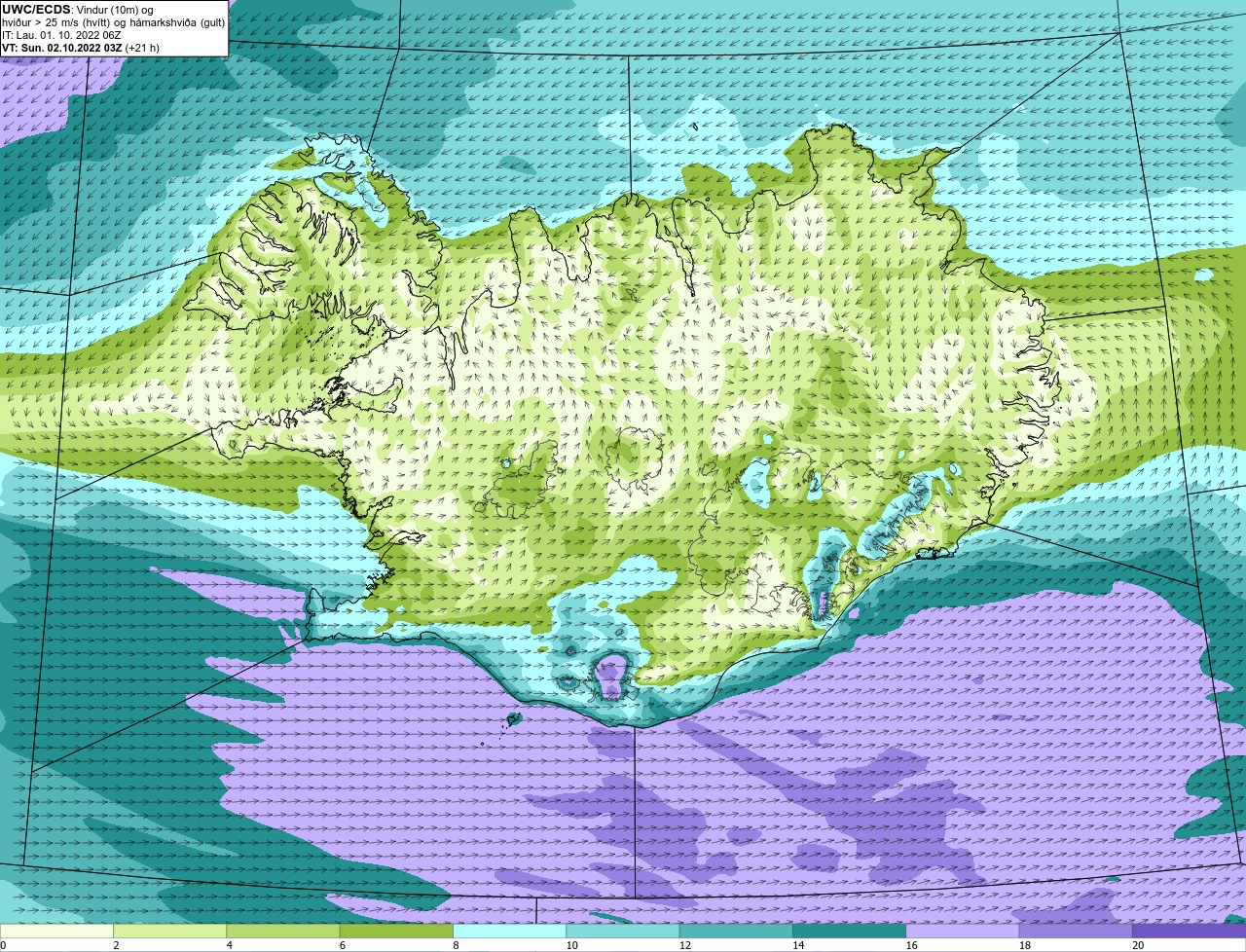Click the dark teal 14–16 m/s legend swatch
This screenshot has width=1246, height=952.
[849, 932]
